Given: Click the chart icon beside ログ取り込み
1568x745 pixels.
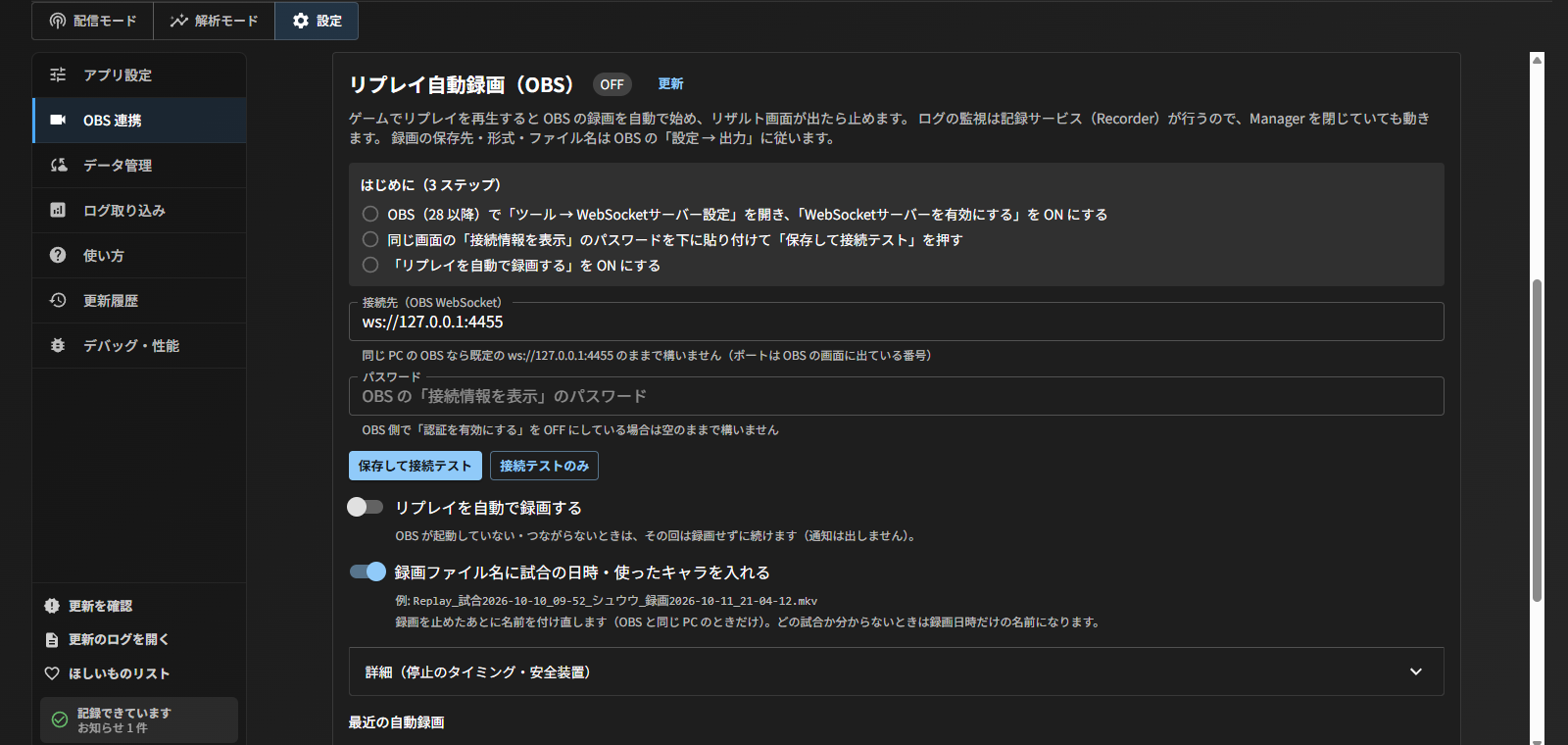Looking at the screenshot, I should (58, 210).
